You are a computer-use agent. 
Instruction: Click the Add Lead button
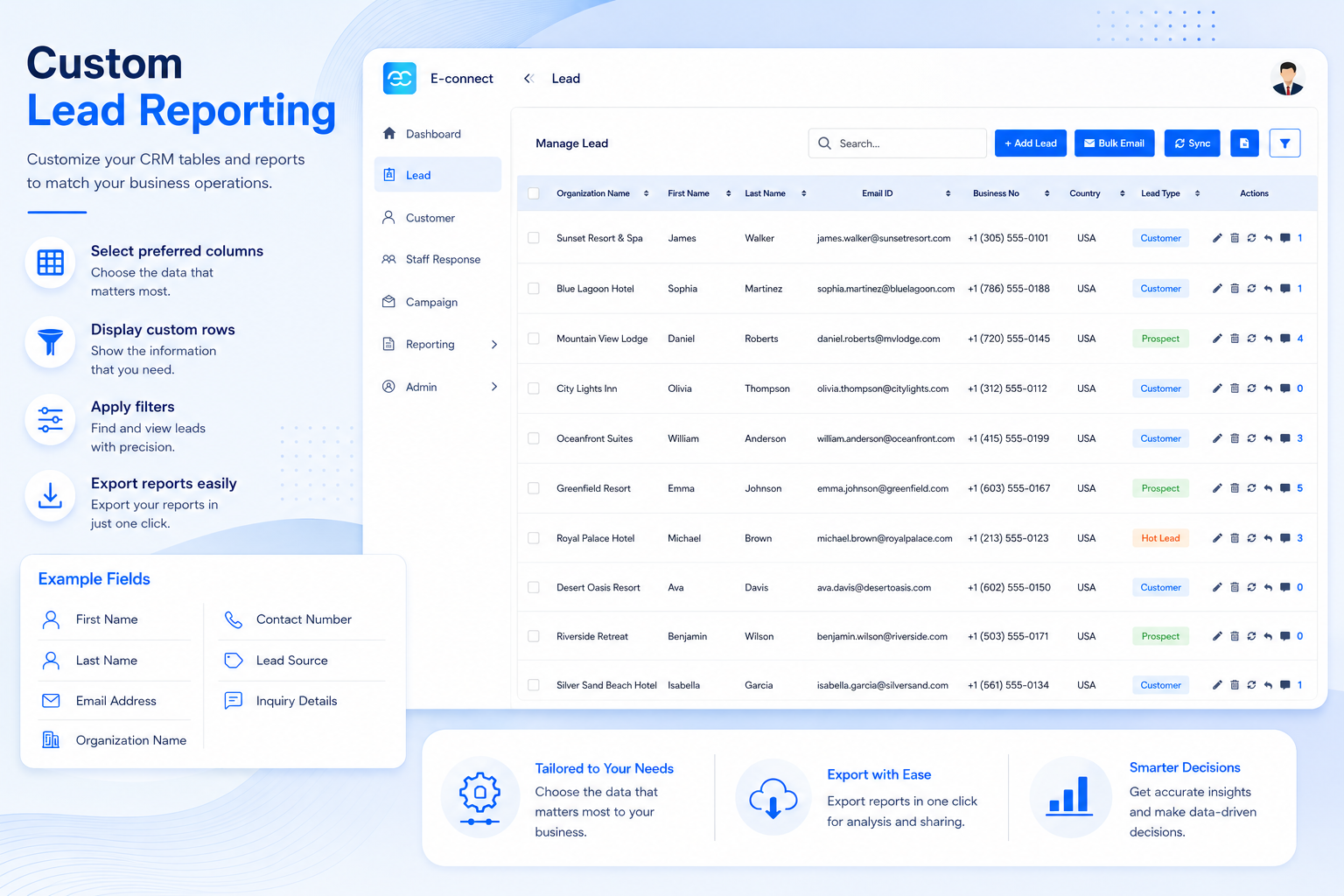pyautogui.click(x=1031, y=143)
